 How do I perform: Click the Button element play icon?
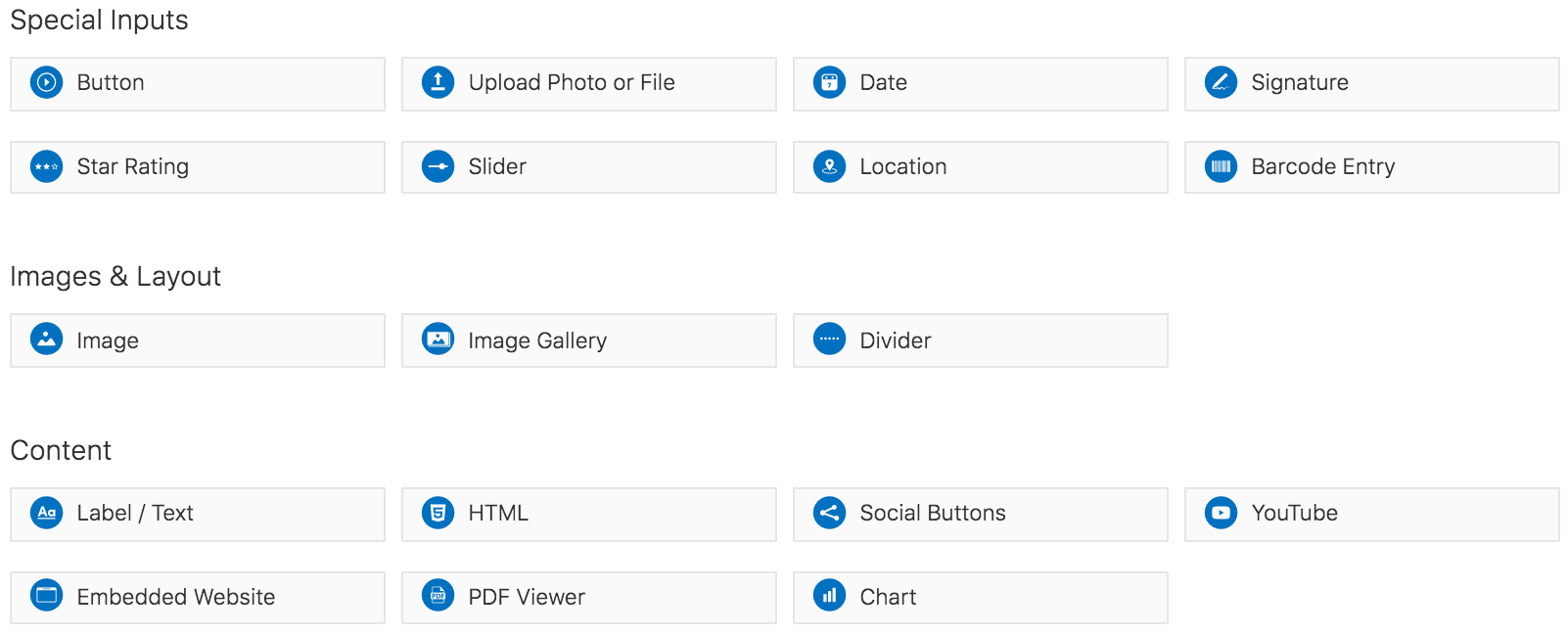pos(46,82)
